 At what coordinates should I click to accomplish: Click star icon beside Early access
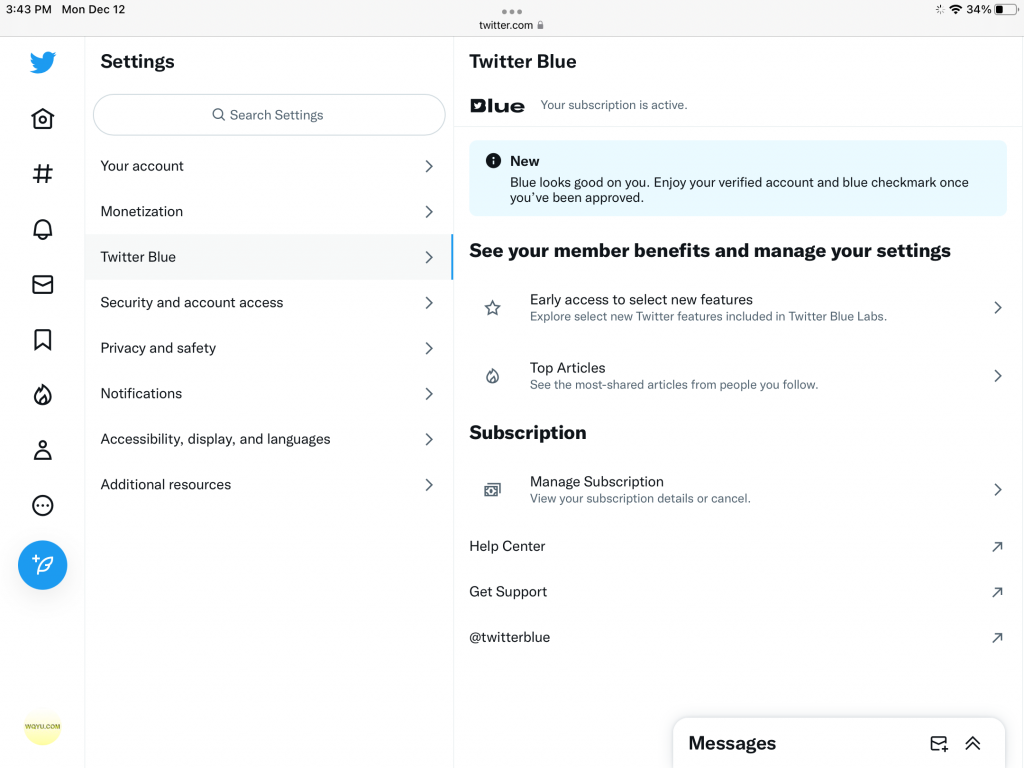point(492,308)
